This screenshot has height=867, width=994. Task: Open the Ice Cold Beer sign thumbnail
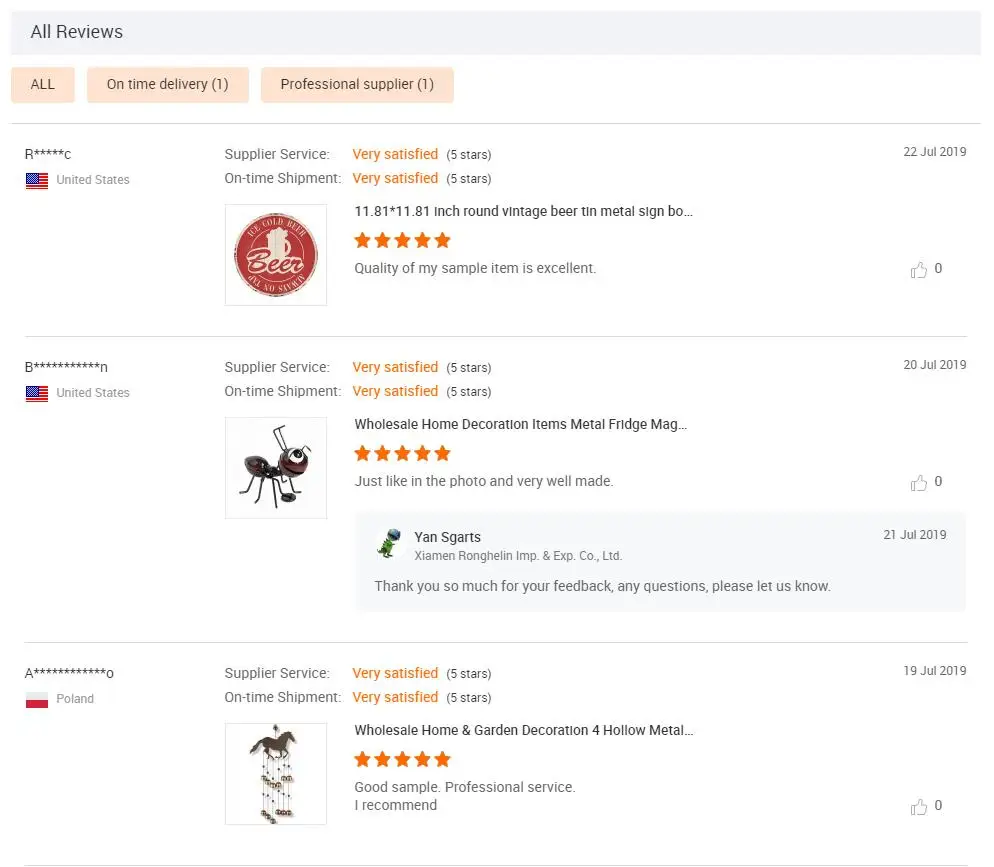click(276, 255)
